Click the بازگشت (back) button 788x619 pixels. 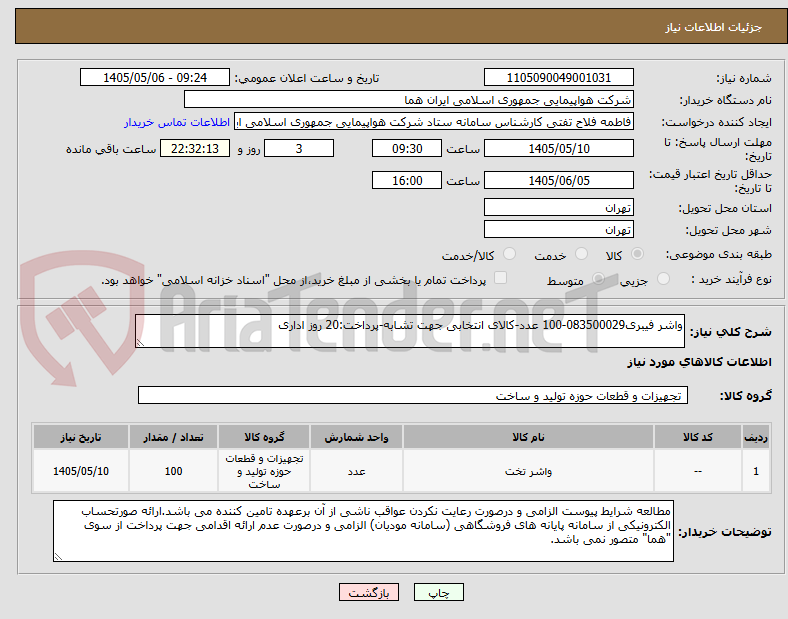click(369, 592)
